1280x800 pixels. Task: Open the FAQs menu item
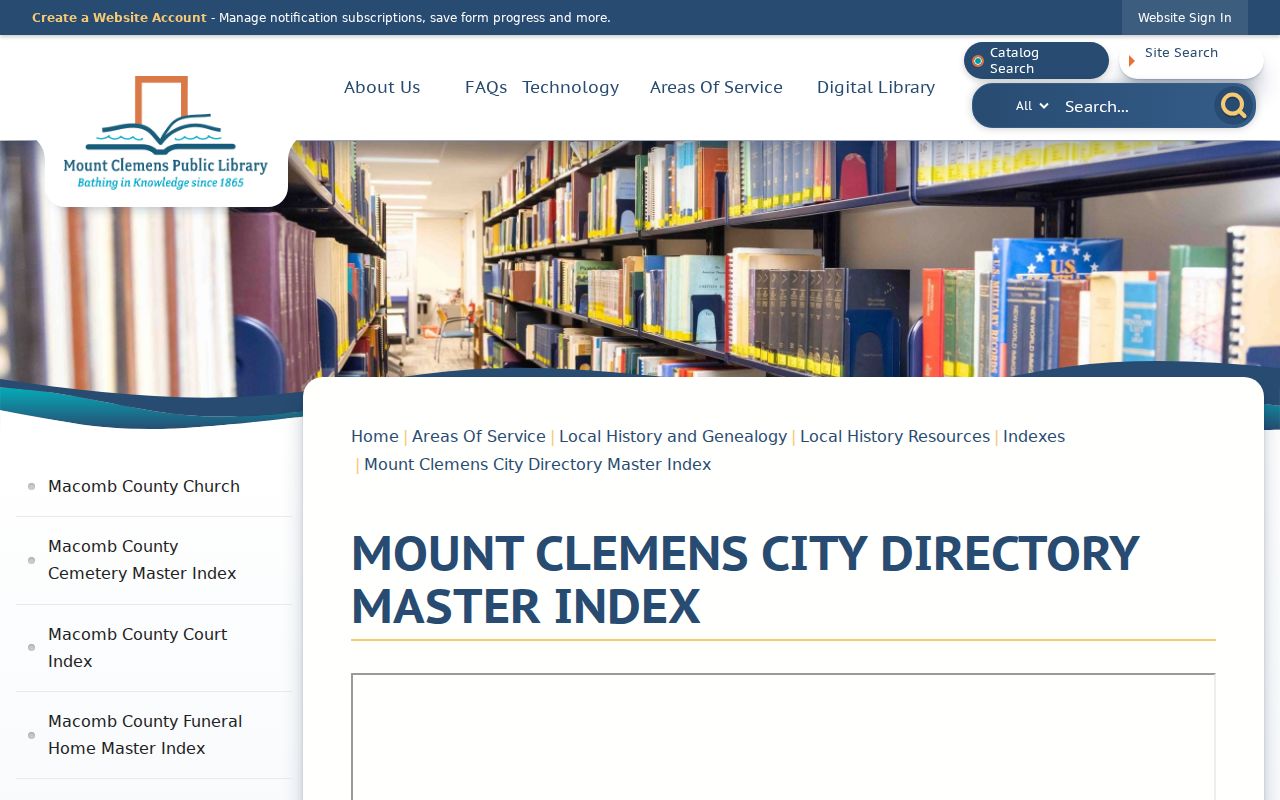[x=486, y=87]
